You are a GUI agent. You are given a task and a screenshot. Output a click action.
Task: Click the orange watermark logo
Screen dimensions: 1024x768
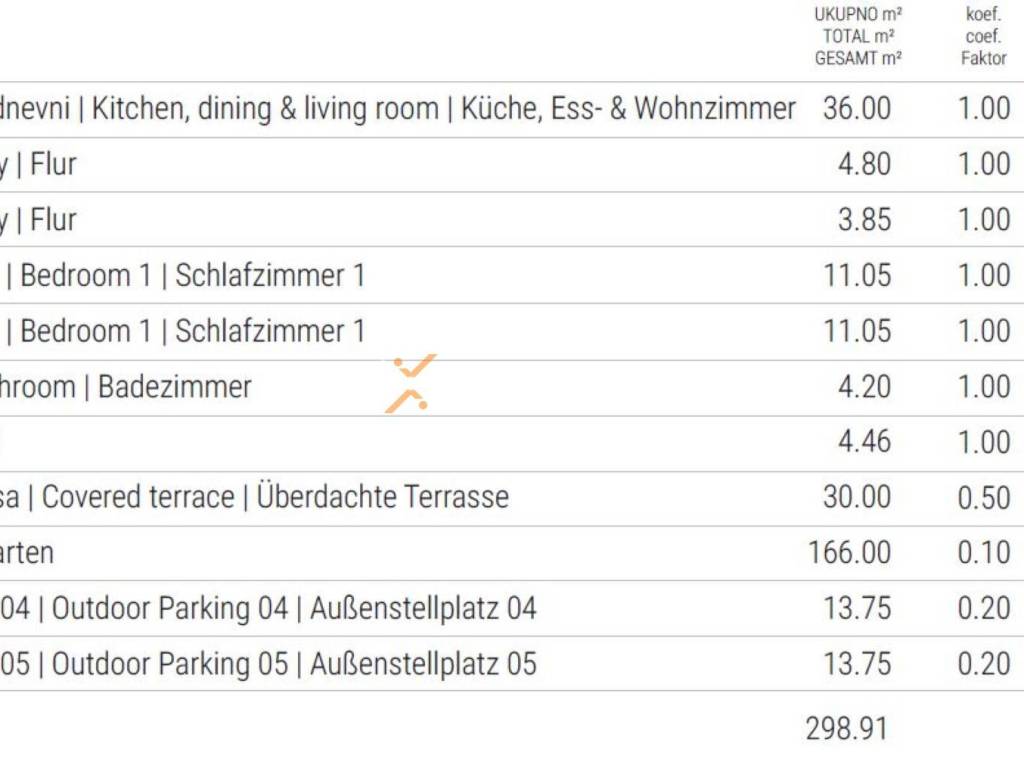(411, 384)
